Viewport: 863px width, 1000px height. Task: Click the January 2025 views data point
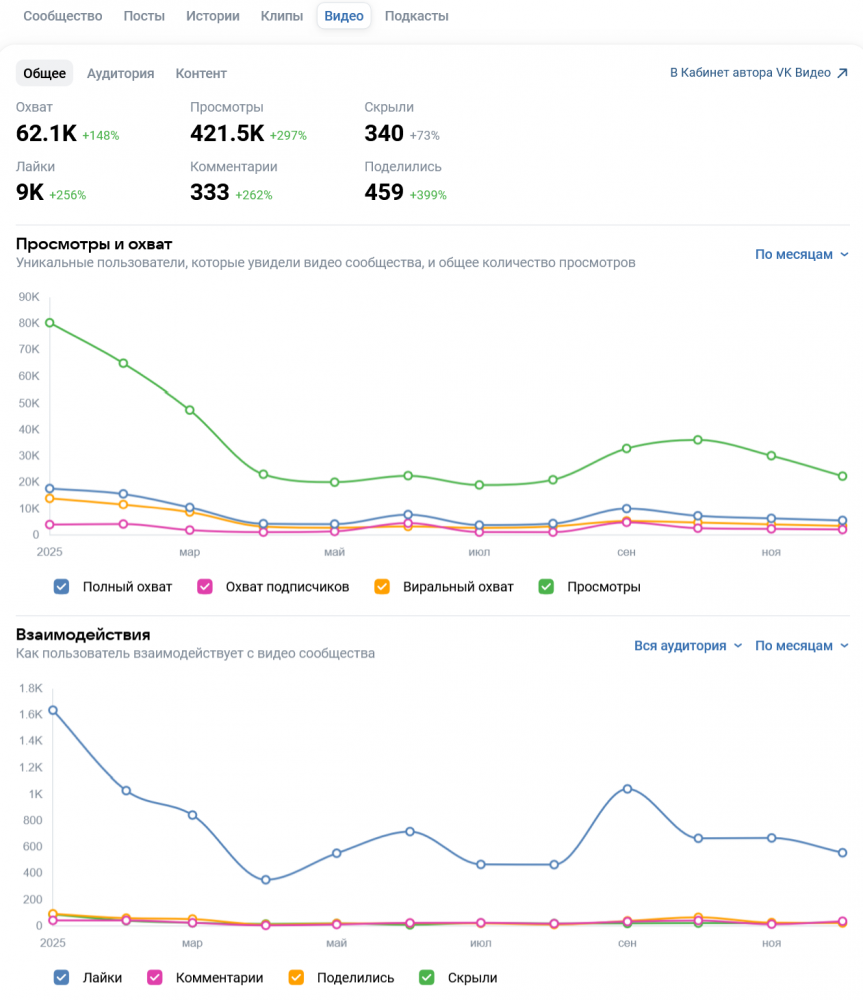click(49, 323)
